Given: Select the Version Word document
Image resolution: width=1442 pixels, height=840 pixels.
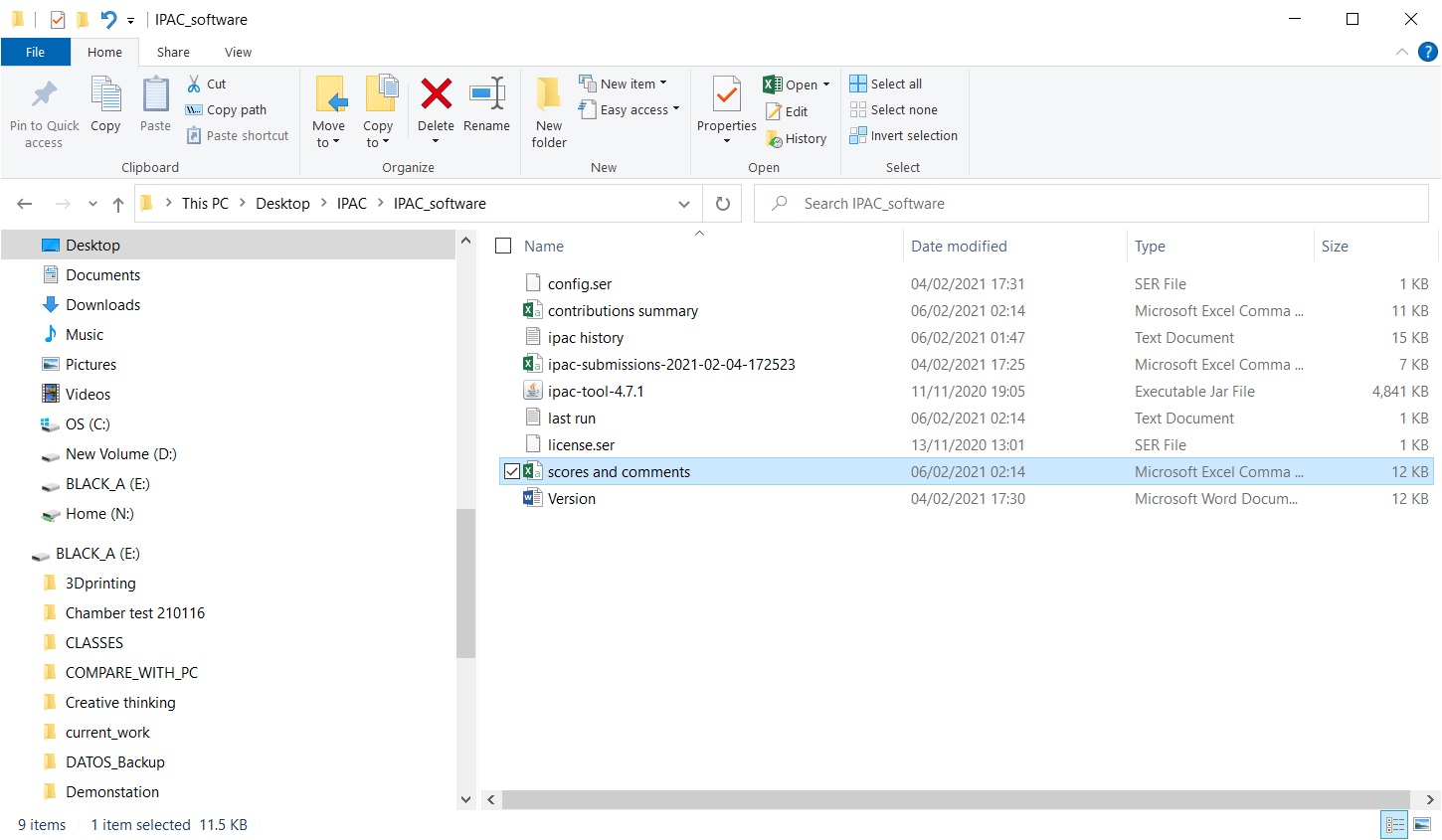Looking at the screenshot, I should click(x=572, y=498).
